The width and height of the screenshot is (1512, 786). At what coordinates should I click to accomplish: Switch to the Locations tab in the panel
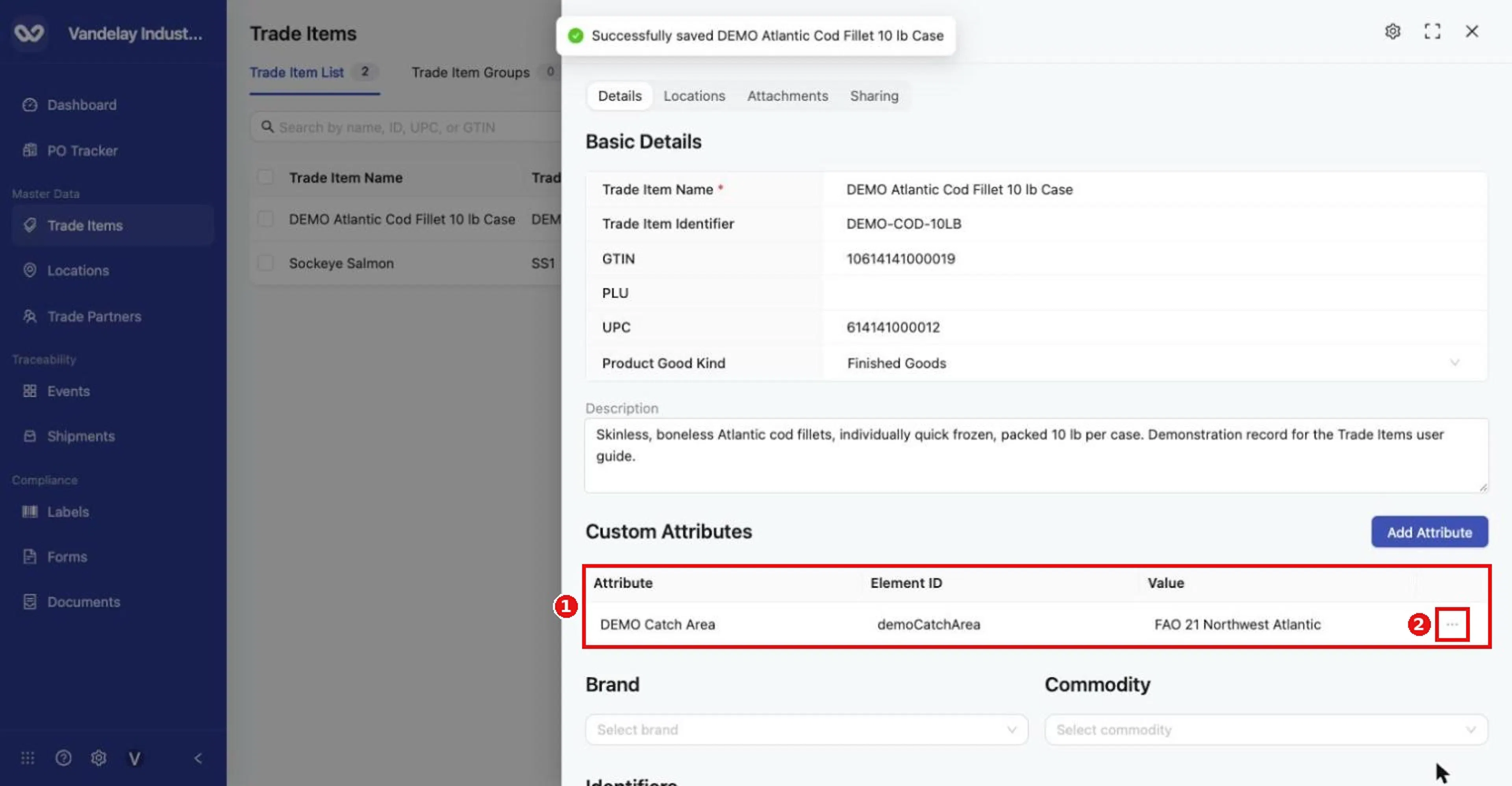694,96
